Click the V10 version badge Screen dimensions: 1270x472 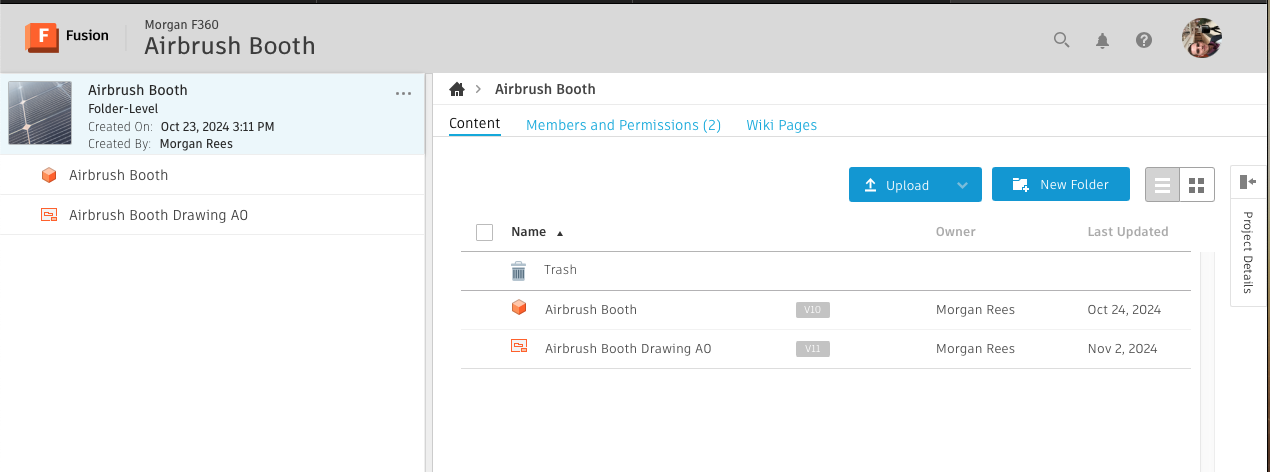[x=813, y=310]
